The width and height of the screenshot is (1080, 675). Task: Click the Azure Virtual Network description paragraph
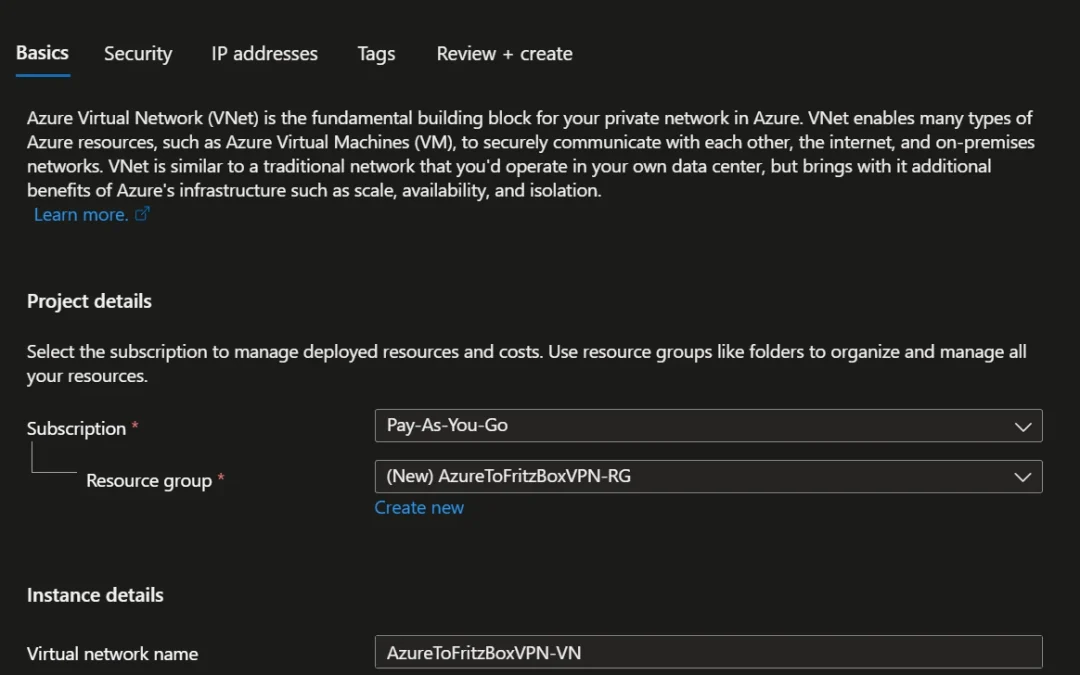point(530,154)
